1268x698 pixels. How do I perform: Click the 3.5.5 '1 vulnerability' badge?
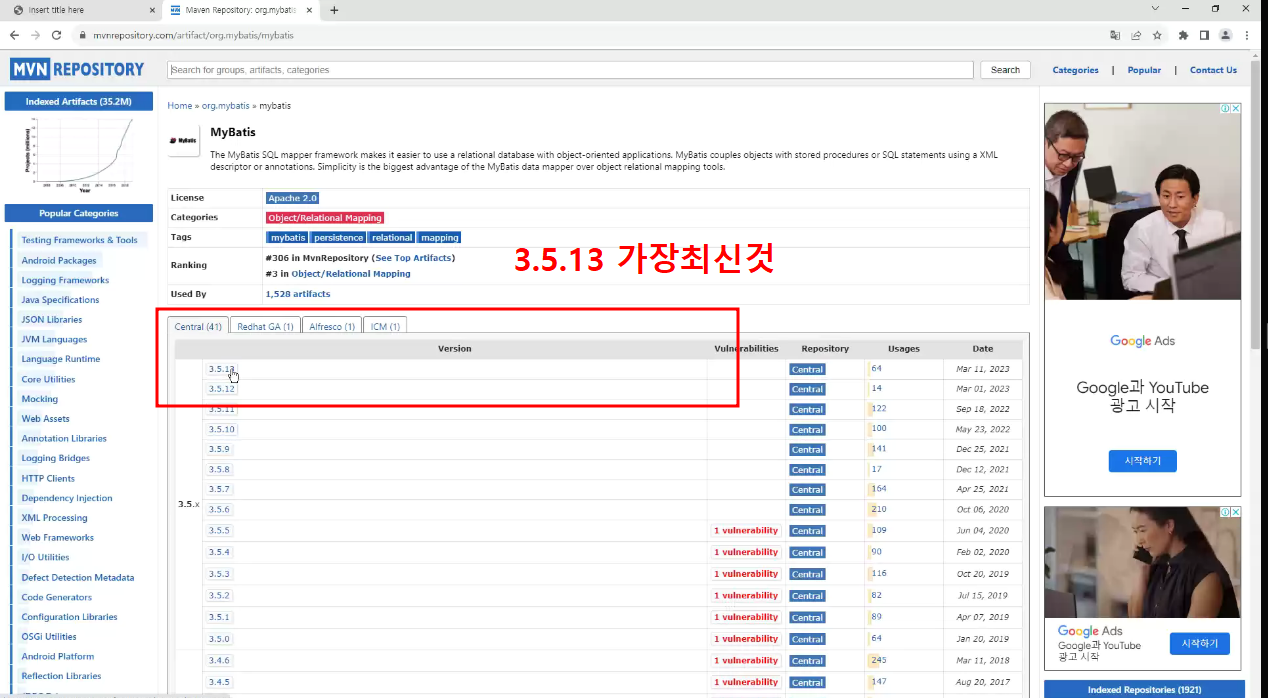click(x=746, y=530)
